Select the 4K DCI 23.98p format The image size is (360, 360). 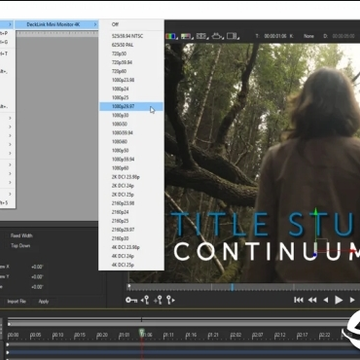[x=131, y=247]
